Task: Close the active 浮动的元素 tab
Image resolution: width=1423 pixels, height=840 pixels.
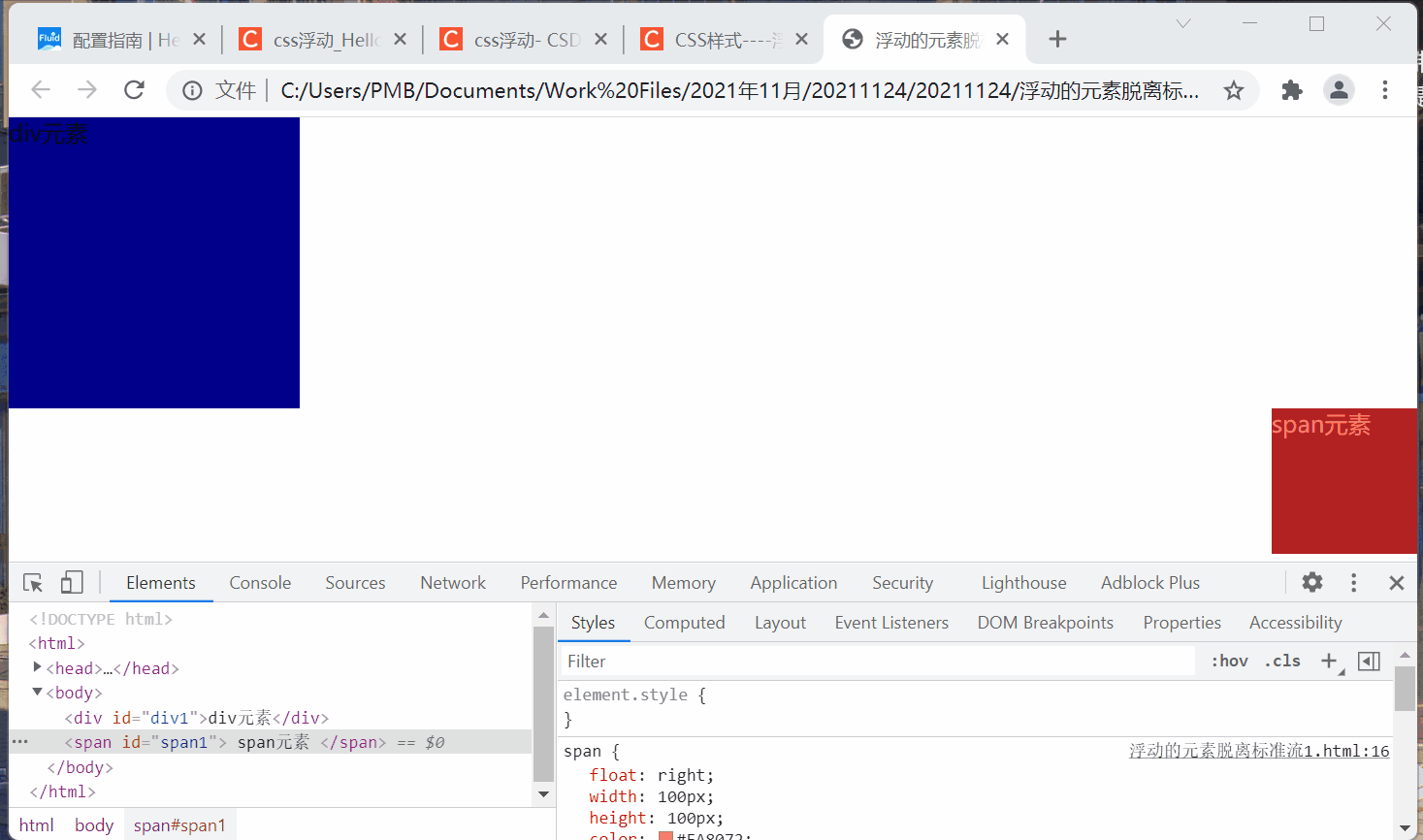Action: click(1002, 39)
